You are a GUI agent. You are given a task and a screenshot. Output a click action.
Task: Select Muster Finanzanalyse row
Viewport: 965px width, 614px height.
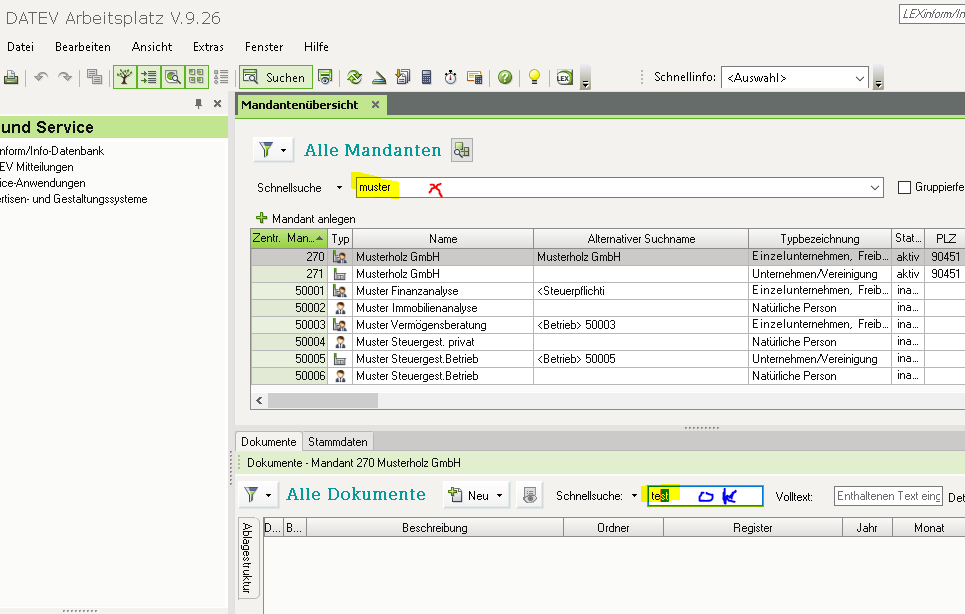coord(607,290)
